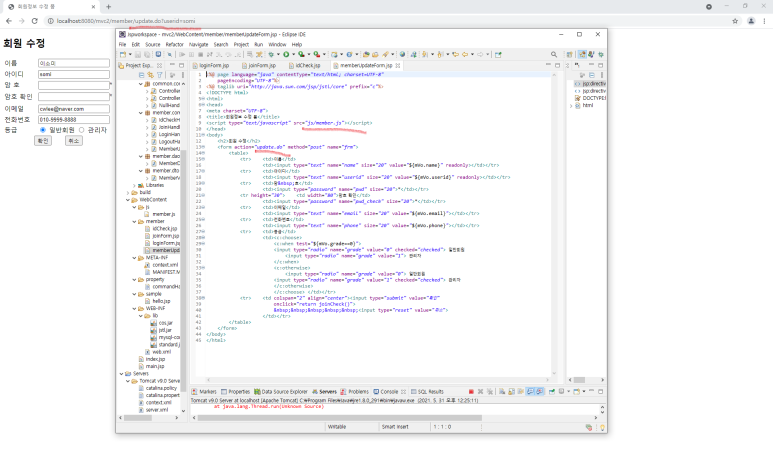Click the 확인 submit button
This screenshot has height=451, width=773.
pyautogui.click(x=43, y=141)
